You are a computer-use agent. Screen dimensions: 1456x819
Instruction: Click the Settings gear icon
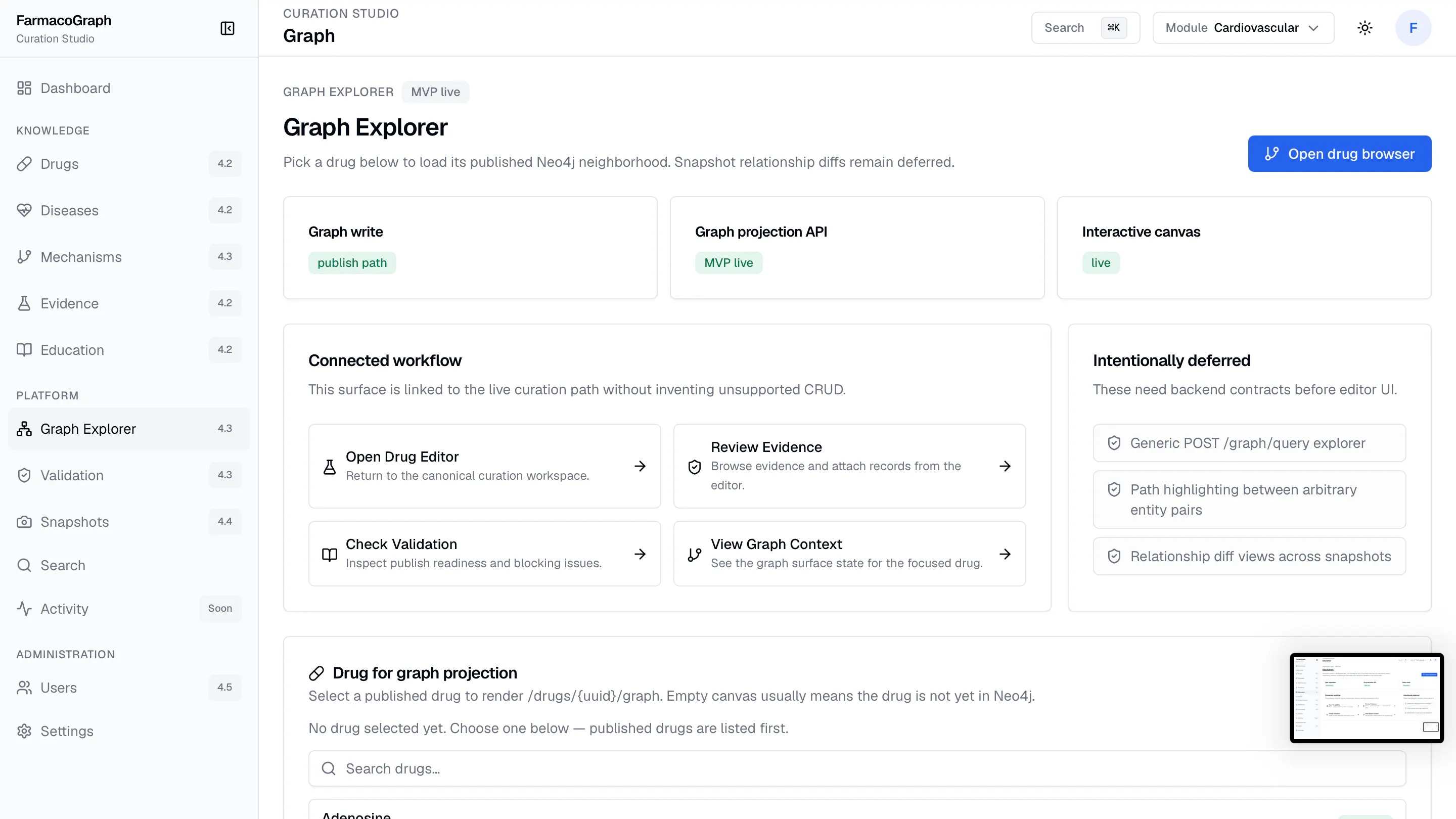[24, 732]
